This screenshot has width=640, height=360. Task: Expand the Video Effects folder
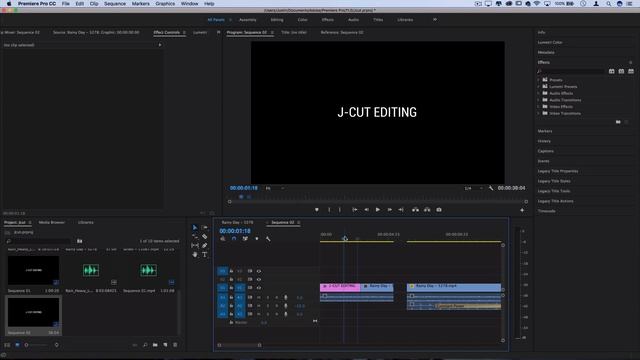(x=539, y=107)
